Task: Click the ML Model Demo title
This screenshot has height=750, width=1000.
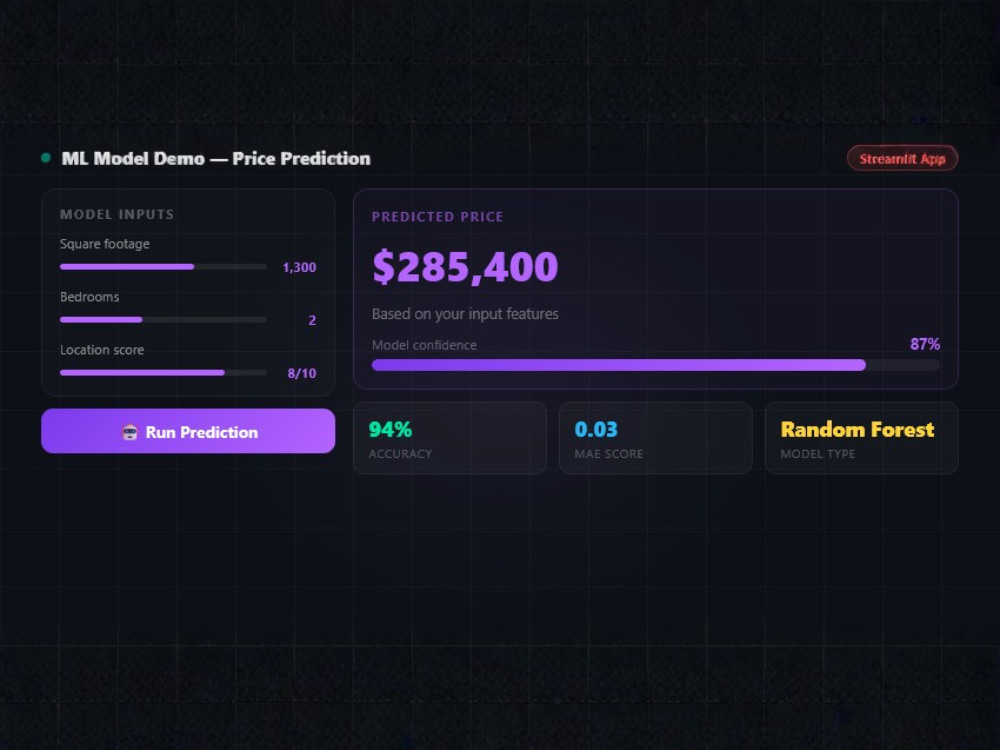Action: (x=216, y=159)
